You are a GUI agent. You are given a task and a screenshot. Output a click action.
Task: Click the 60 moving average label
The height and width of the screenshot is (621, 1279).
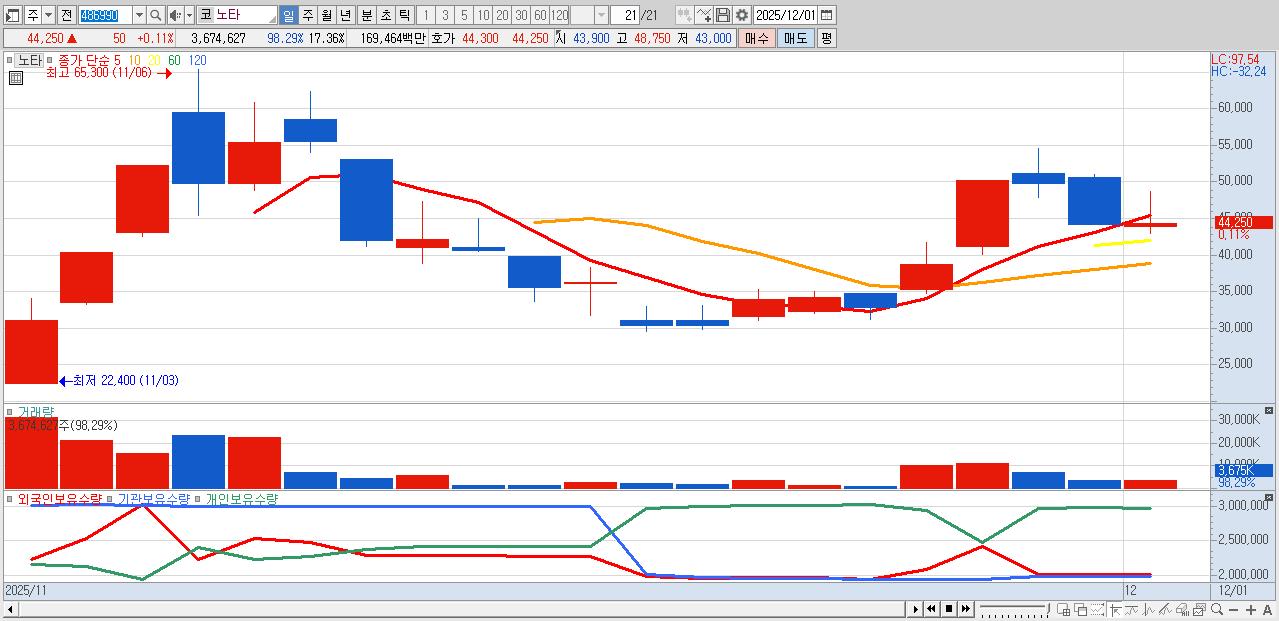coord(174,60)
